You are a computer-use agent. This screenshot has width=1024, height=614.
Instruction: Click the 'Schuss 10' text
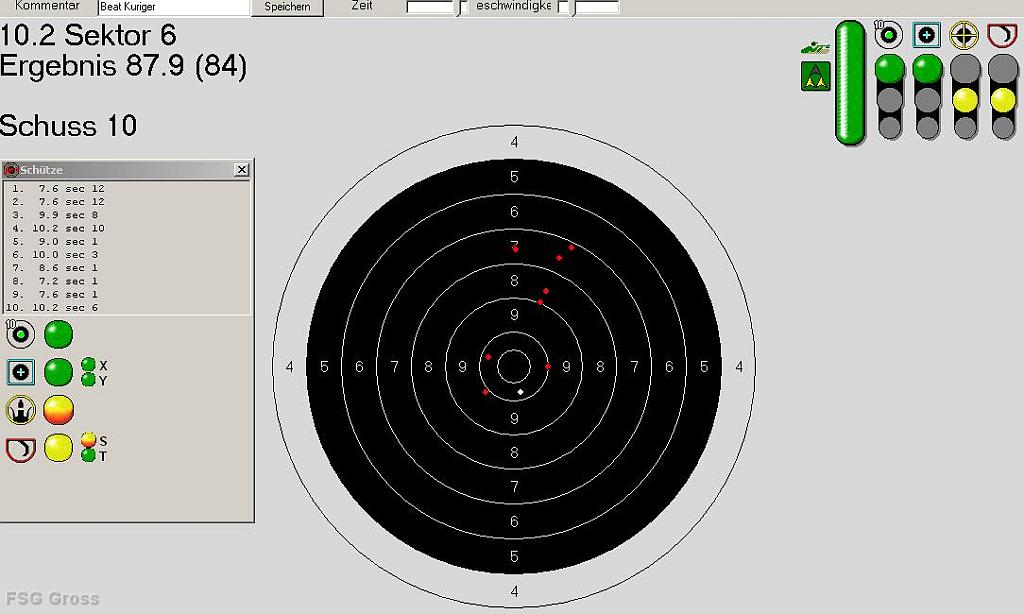69,125
